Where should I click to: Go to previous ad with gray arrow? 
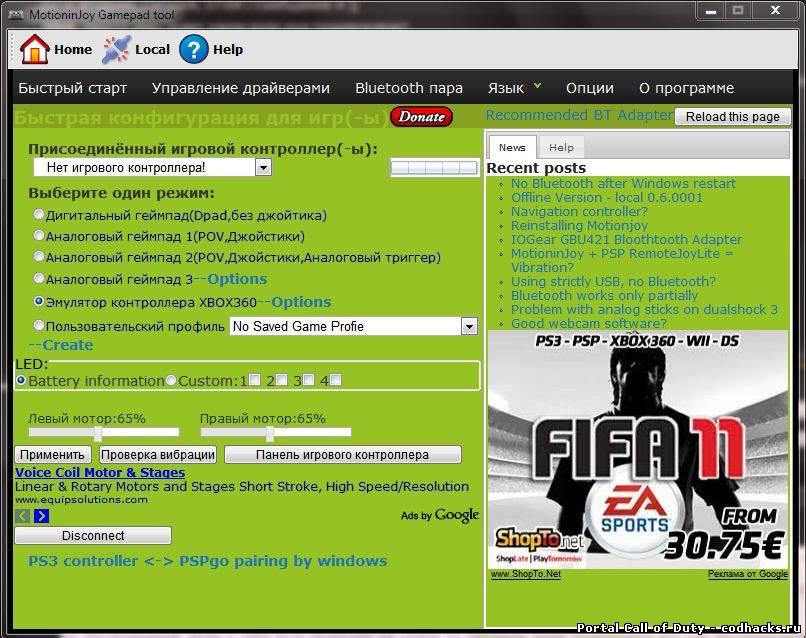pyautogui.click(x=22, y=516)
